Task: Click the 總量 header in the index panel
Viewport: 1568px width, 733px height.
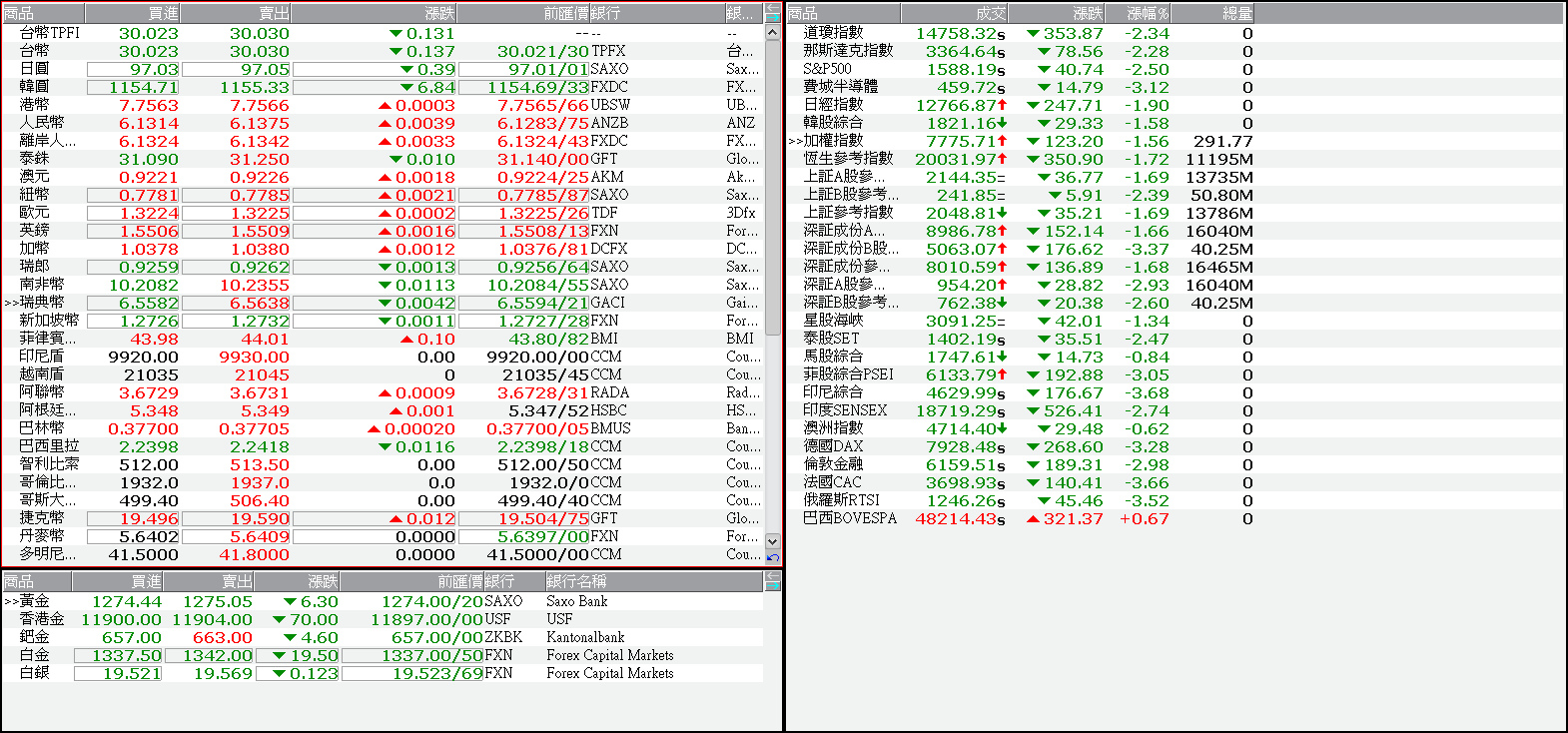Action: (x=1211, y=13)
